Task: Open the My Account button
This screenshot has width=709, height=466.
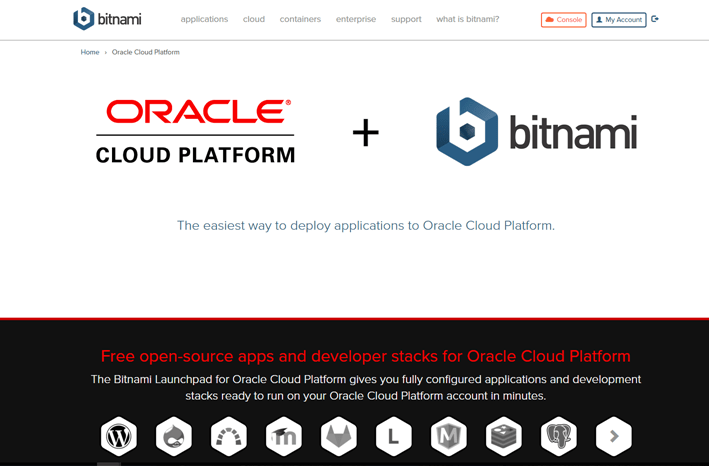Action: pos(619,20)
